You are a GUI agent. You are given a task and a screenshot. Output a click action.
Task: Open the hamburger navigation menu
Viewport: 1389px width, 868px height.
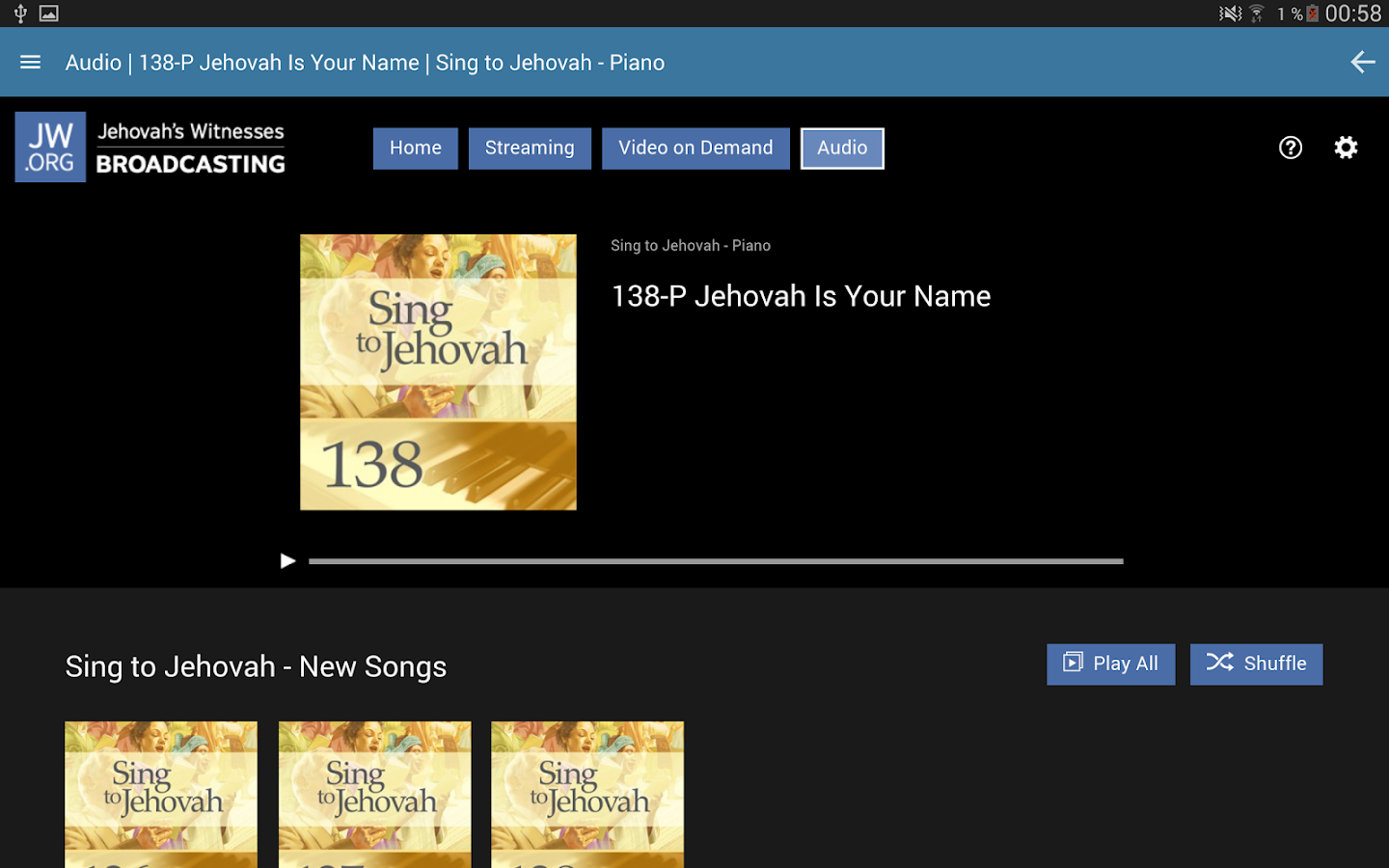[x=31, y=63]
